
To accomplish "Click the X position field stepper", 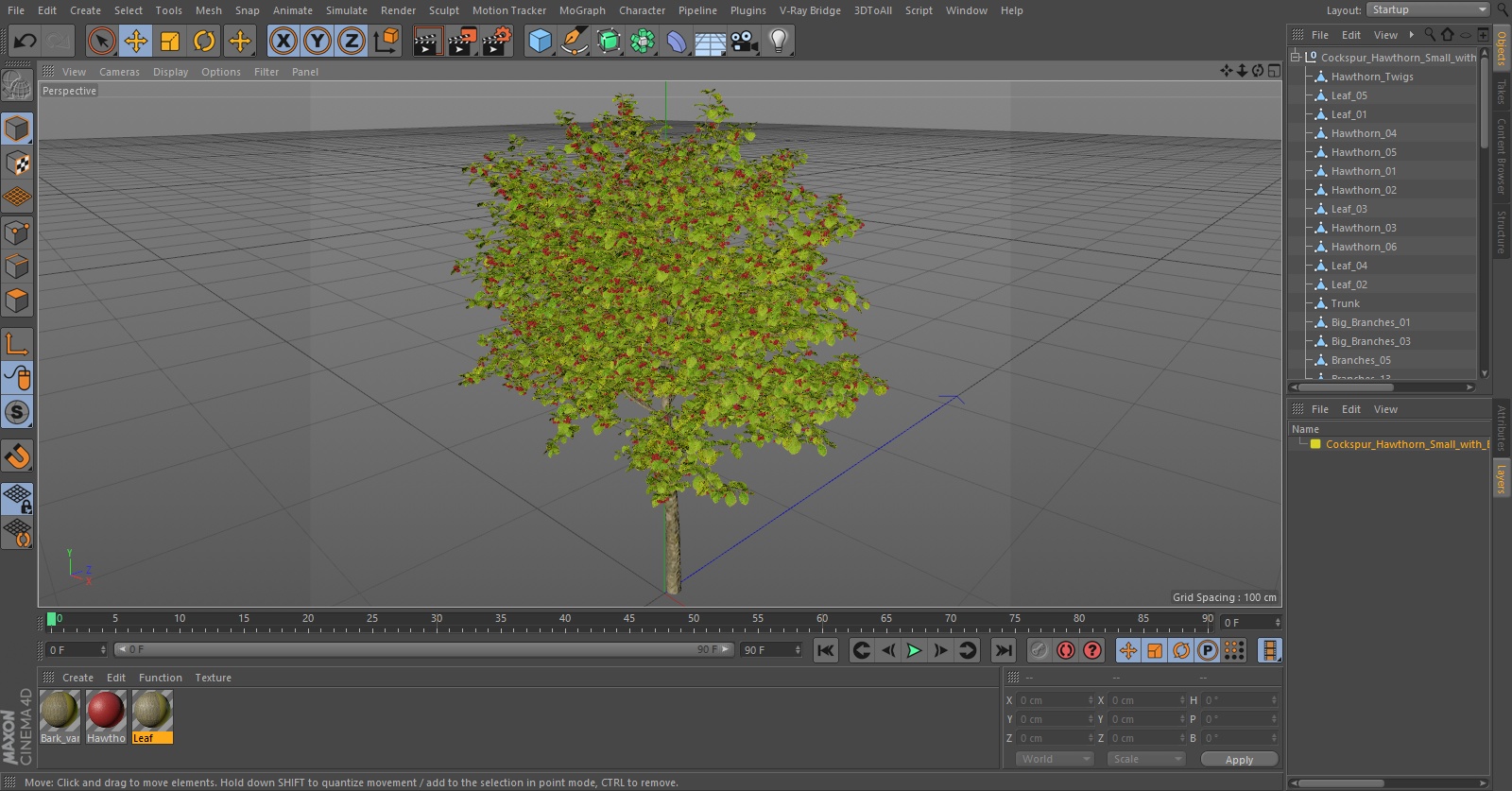I will pos(1091,700).
